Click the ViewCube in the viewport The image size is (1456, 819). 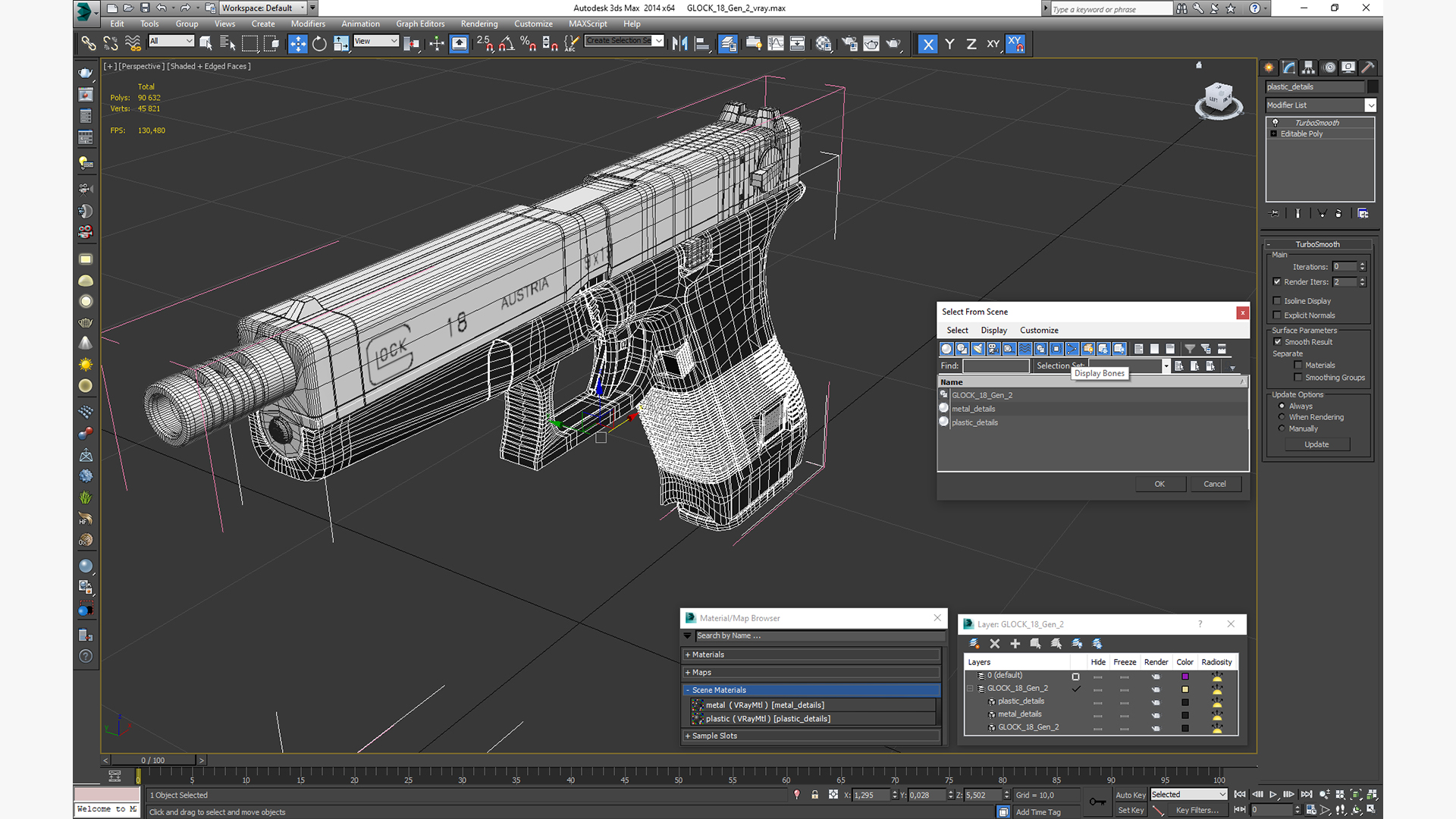click(1219, 100)
